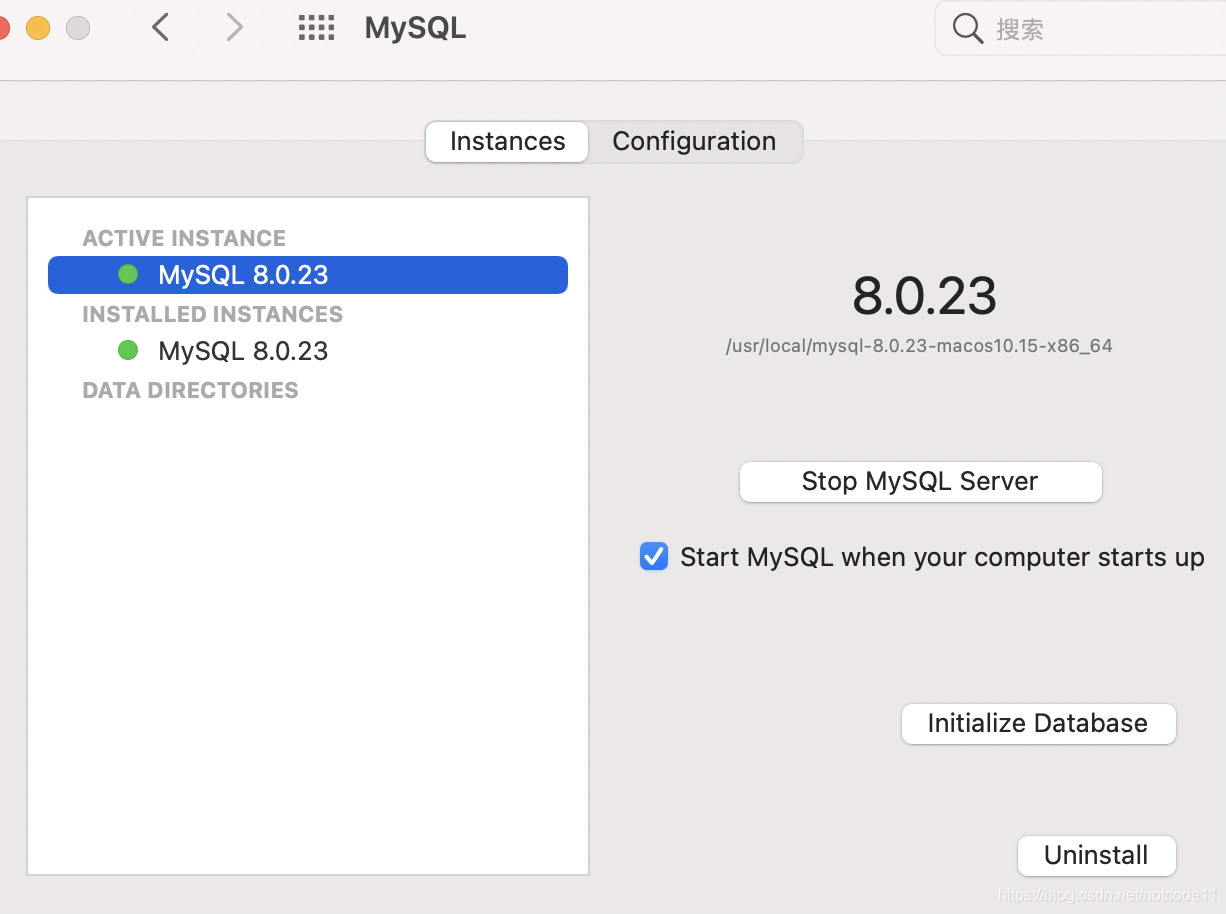Screen dimensions: 1226x914
Task: Go back with the left chevron arrow
Action: (x=160, y=27)
